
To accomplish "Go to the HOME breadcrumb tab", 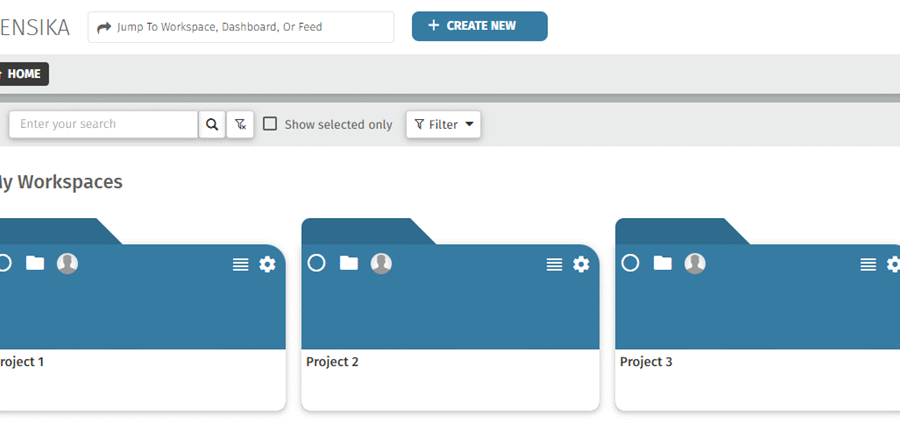I will pyautogui.click(x=22, y=74).
